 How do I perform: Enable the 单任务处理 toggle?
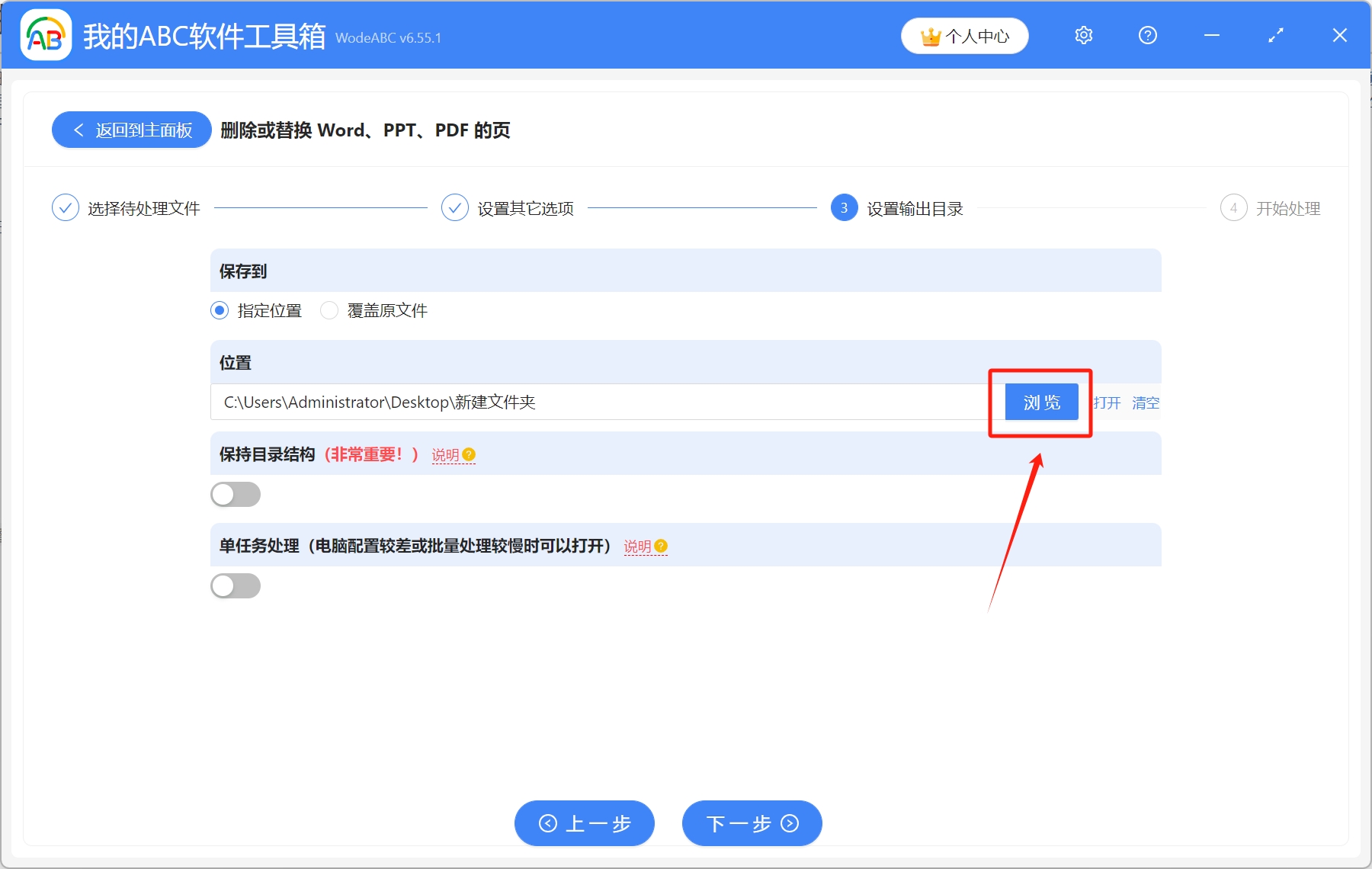click(x=236, y=585)
